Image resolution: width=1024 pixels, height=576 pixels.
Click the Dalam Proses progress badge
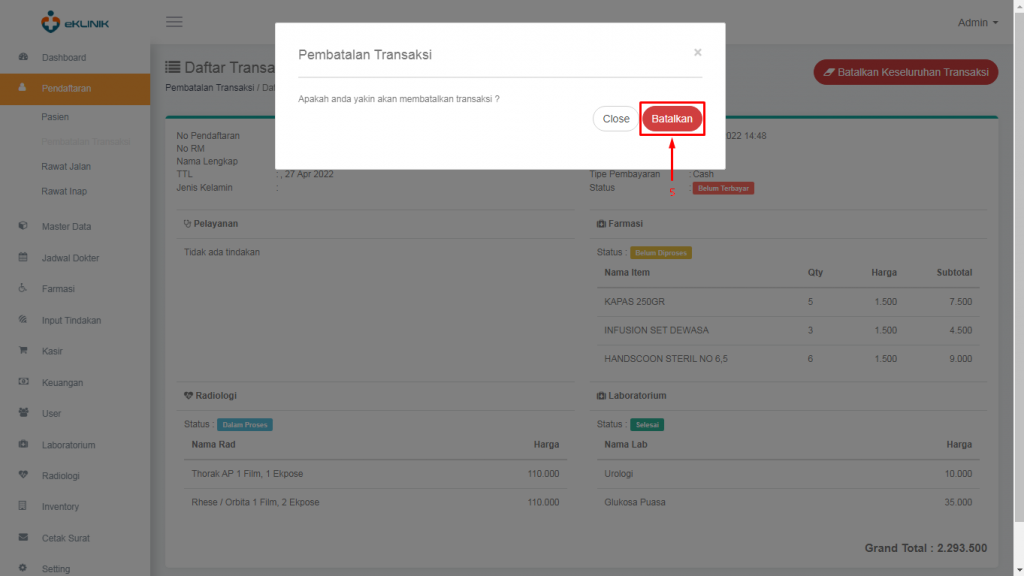pyautogui.click(x=244, y=424)
